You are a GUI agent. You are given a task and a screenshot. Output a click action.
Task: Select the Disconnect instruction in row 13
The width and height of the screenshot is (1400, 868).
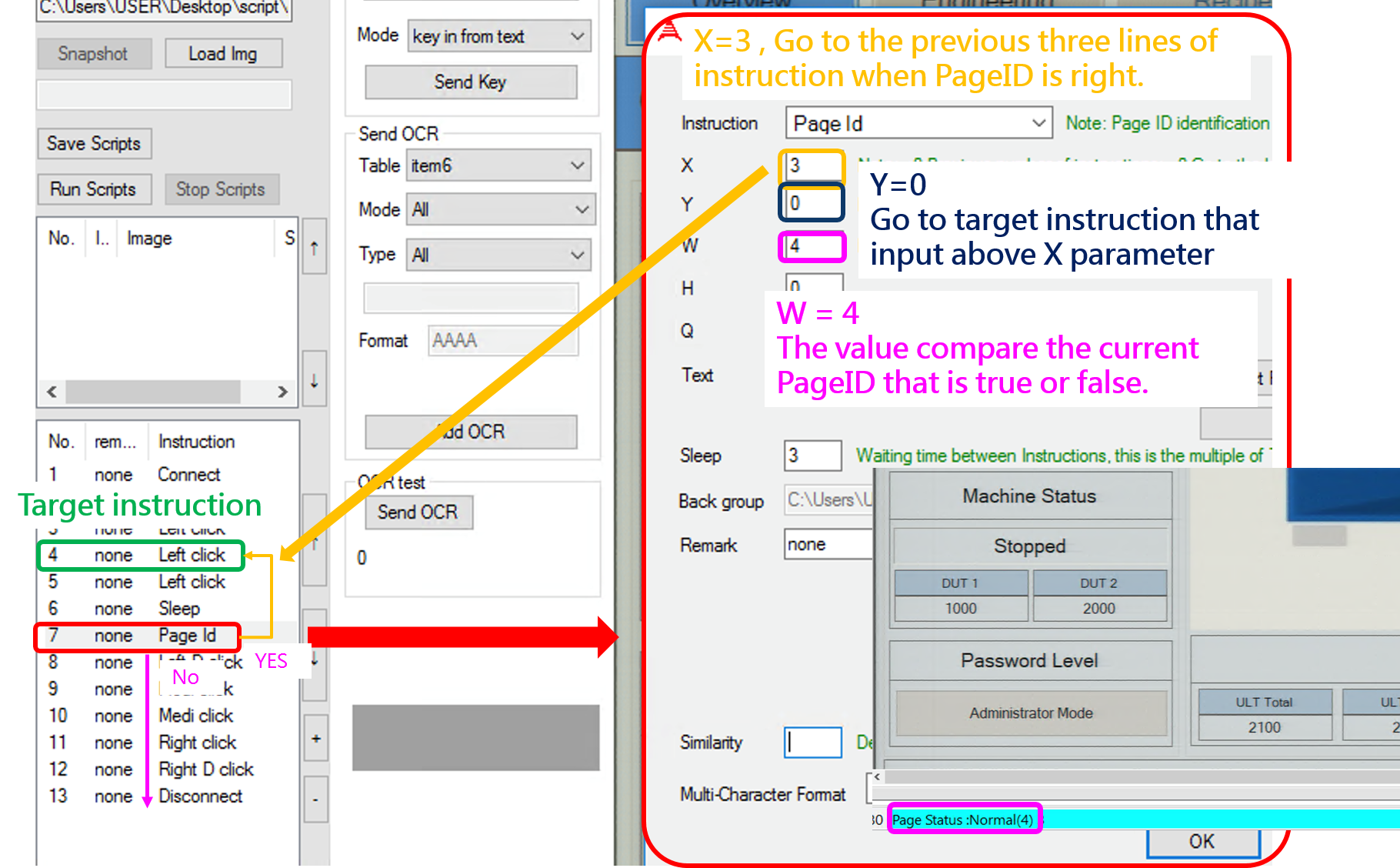click(x=200, y=796)
